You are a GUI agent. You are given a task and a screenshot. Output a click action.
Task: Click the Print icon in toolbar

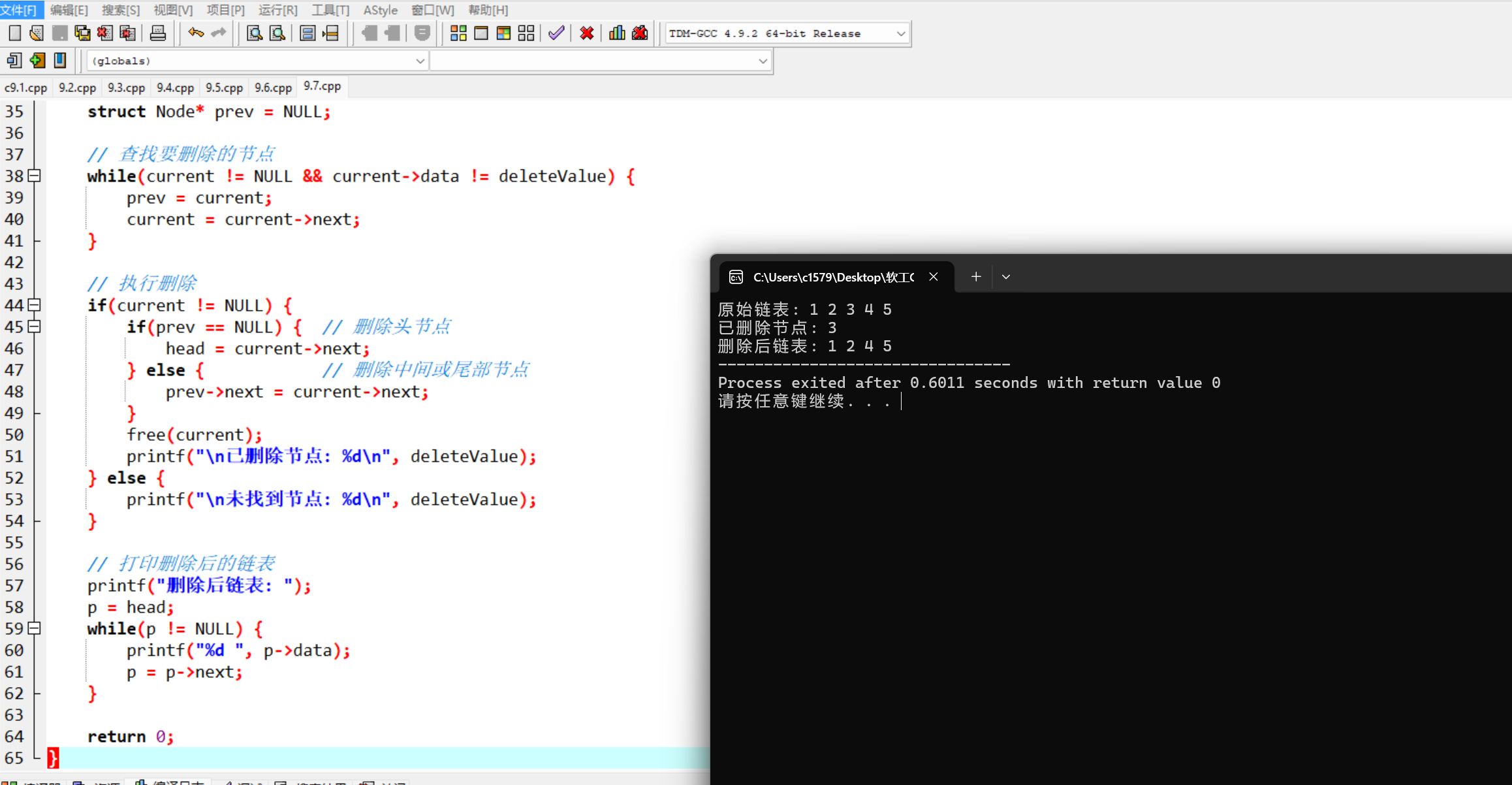157,33
